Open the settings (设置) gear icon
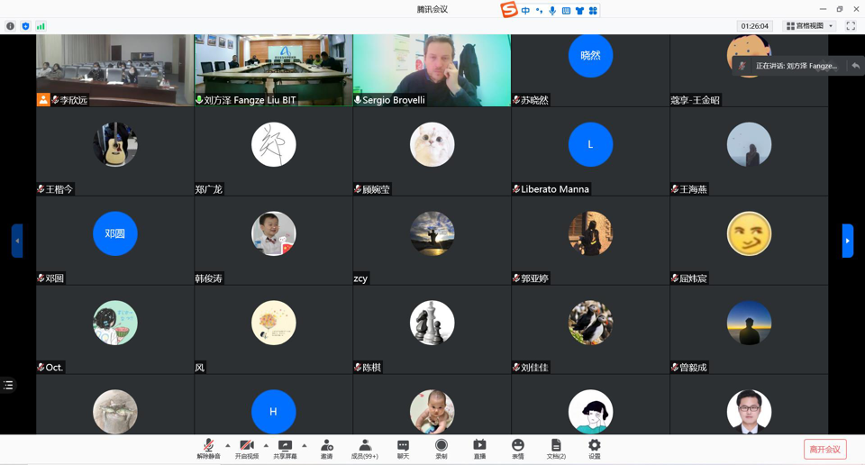This screenshot has height=466, width=866. point(594,447)
